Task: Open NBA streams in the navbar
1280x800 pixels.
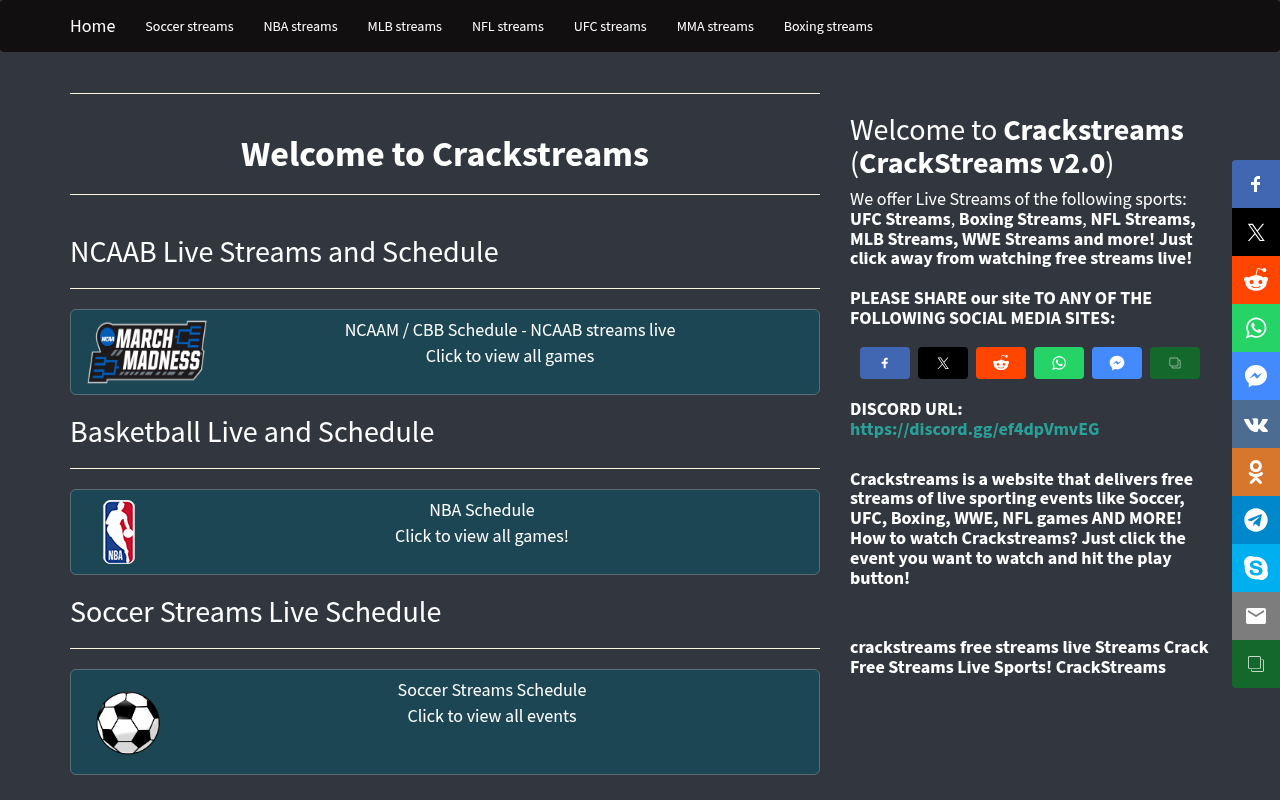Action: 300,26
